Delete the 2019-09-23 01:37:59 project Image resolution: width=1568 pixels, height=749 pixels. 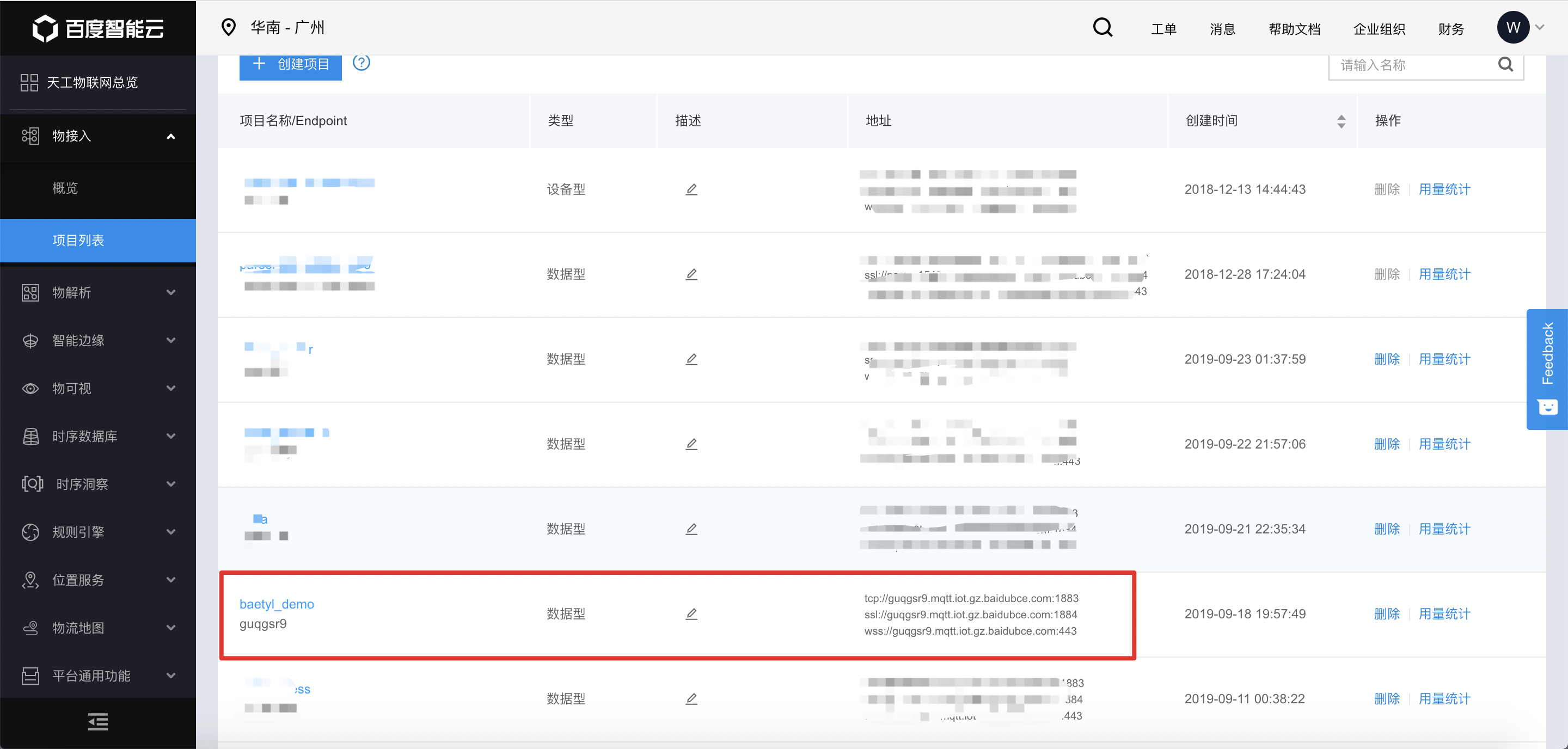(1387, 359)
